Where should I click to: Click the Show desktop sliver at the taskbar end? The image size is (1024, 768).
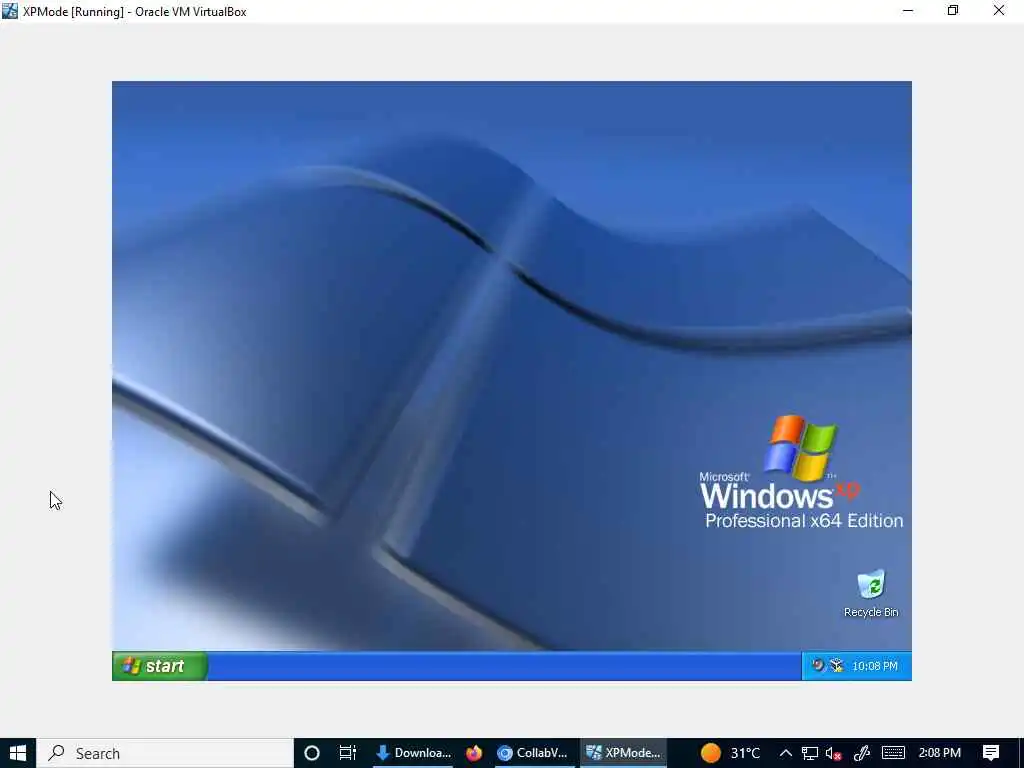[x=1021, y=753]
